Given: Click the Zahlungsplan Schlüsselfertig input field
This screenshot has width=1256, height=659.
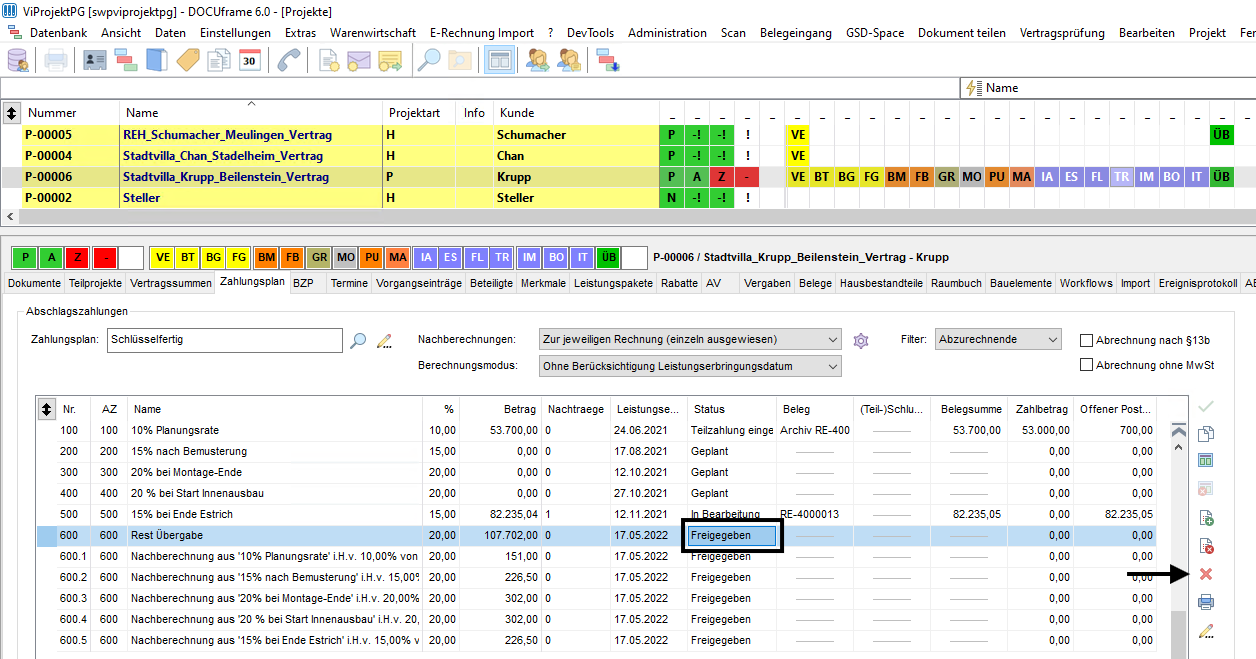Looking at the screenshot, I should point(224,340).
